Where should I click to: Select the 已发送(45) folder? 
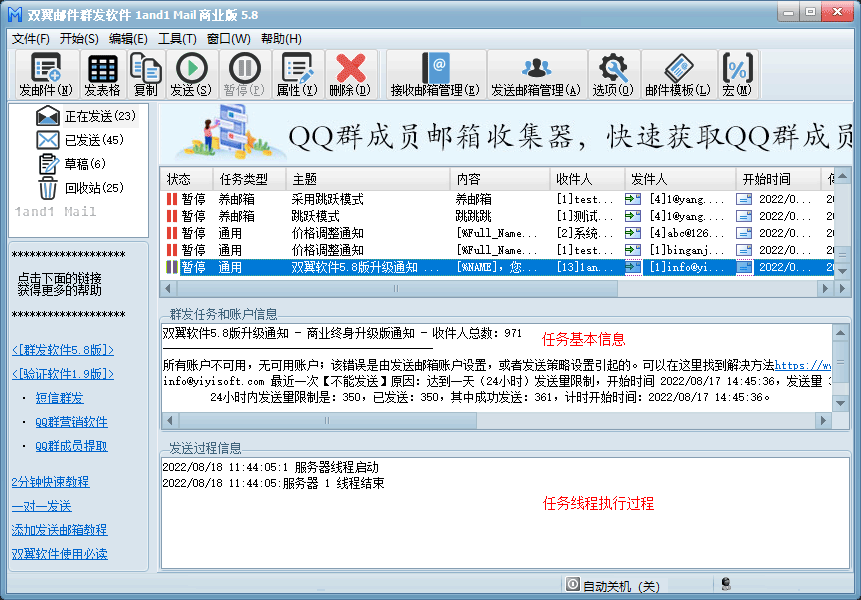click(x=80, y=140)
